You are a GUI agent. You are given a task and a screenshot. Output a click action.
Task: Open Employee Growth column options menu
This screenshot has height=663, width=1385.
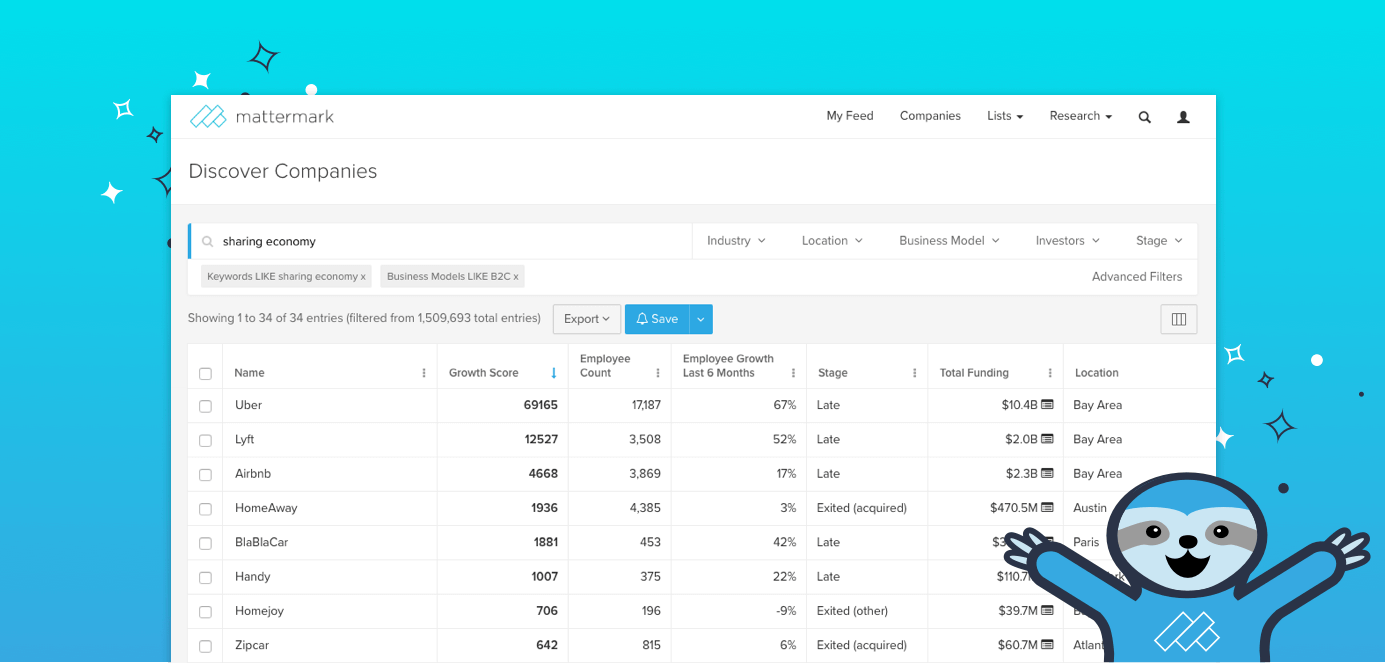click(x=793, y=373)
